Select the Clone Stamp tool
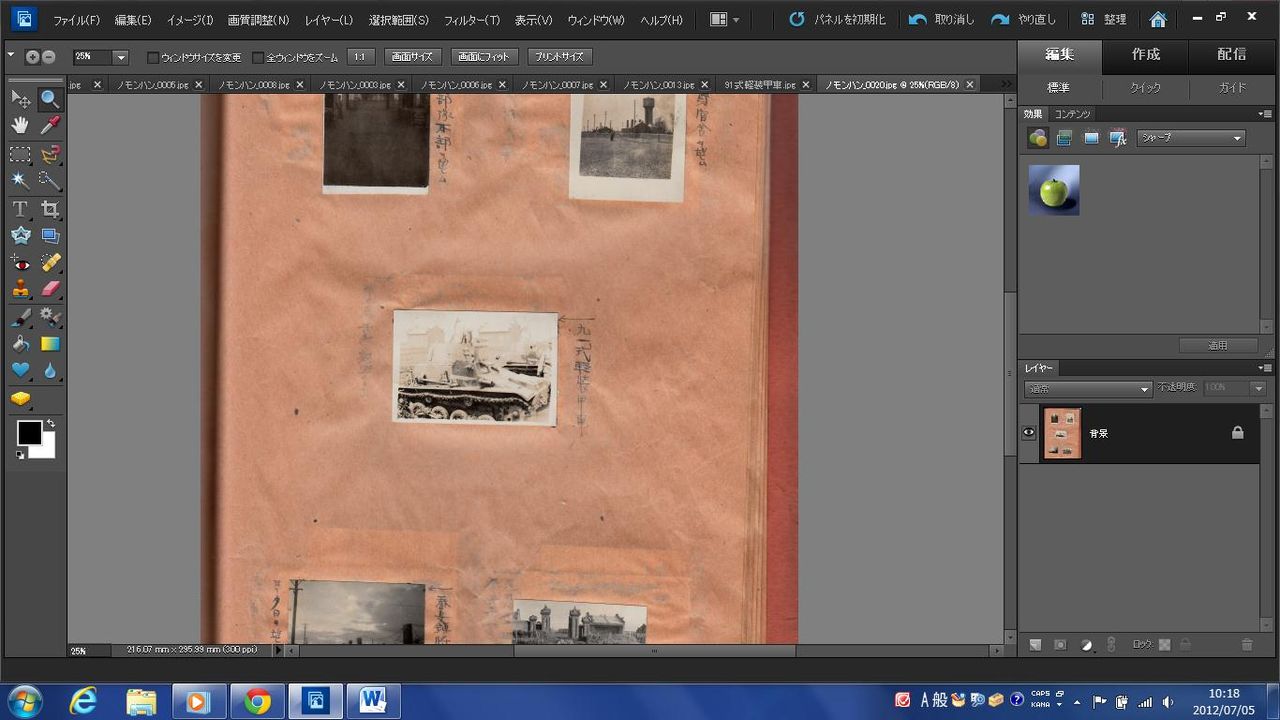The image size is (1280, 720). (x=20, y=289)
